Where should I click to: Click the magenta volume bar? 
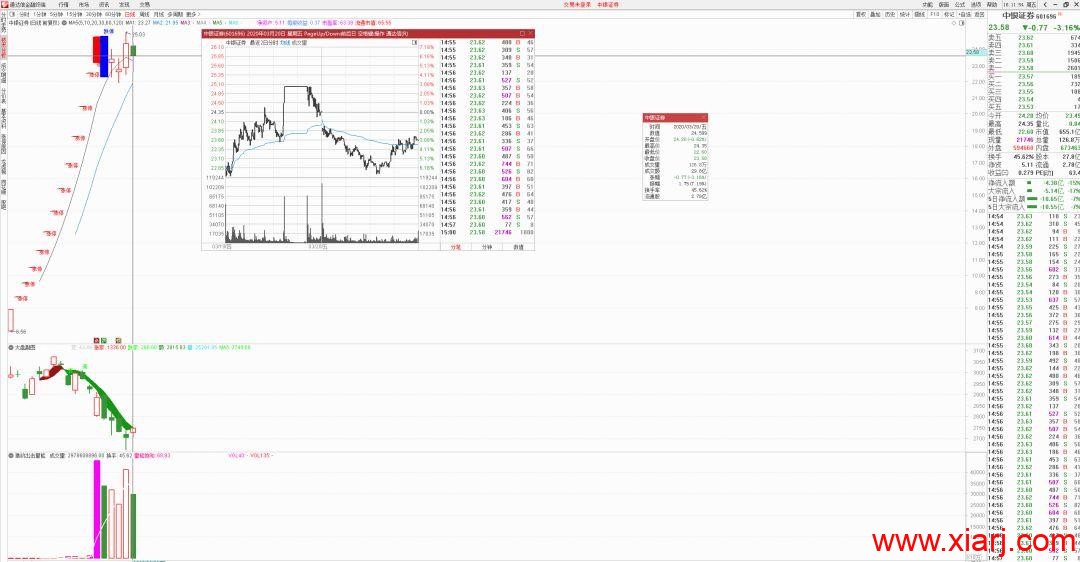[x=97, y=510]
